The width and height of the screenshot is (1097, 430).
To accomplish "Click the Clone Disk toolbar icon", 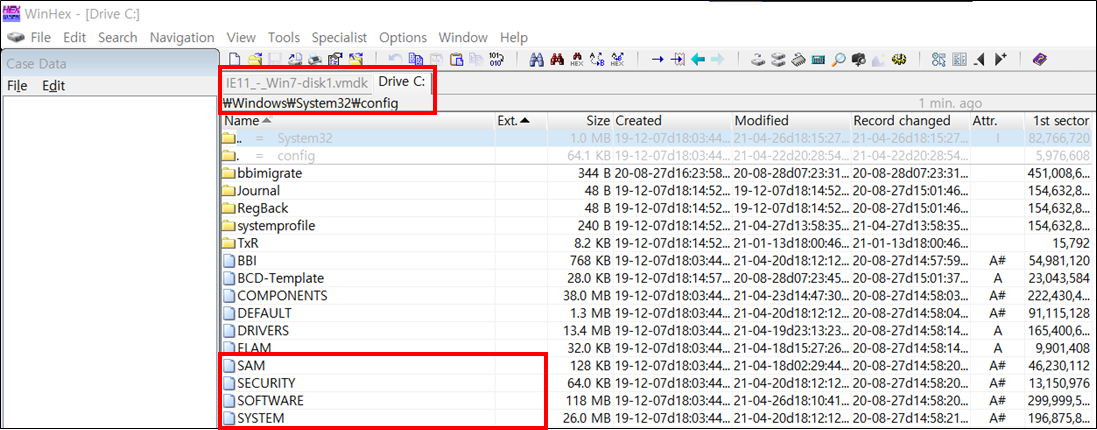I will click(x=758, y=59).
